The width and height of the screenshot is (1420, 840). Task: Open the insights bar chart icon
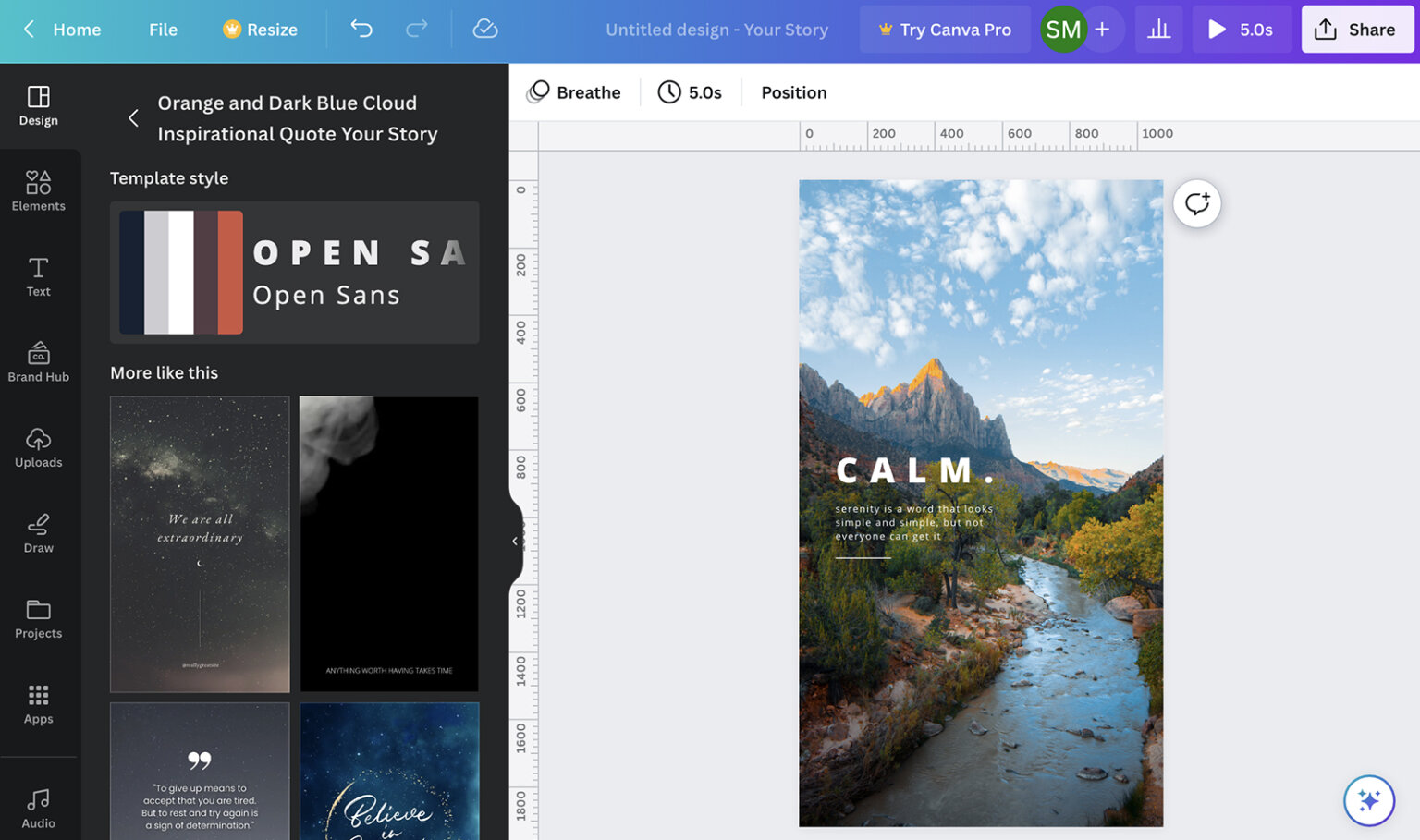1158,30
